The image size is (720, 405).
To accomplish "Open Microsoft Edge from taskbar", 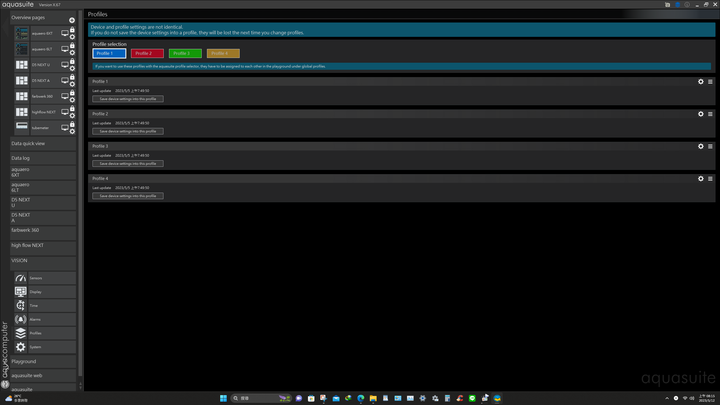I will pos(361,398).
